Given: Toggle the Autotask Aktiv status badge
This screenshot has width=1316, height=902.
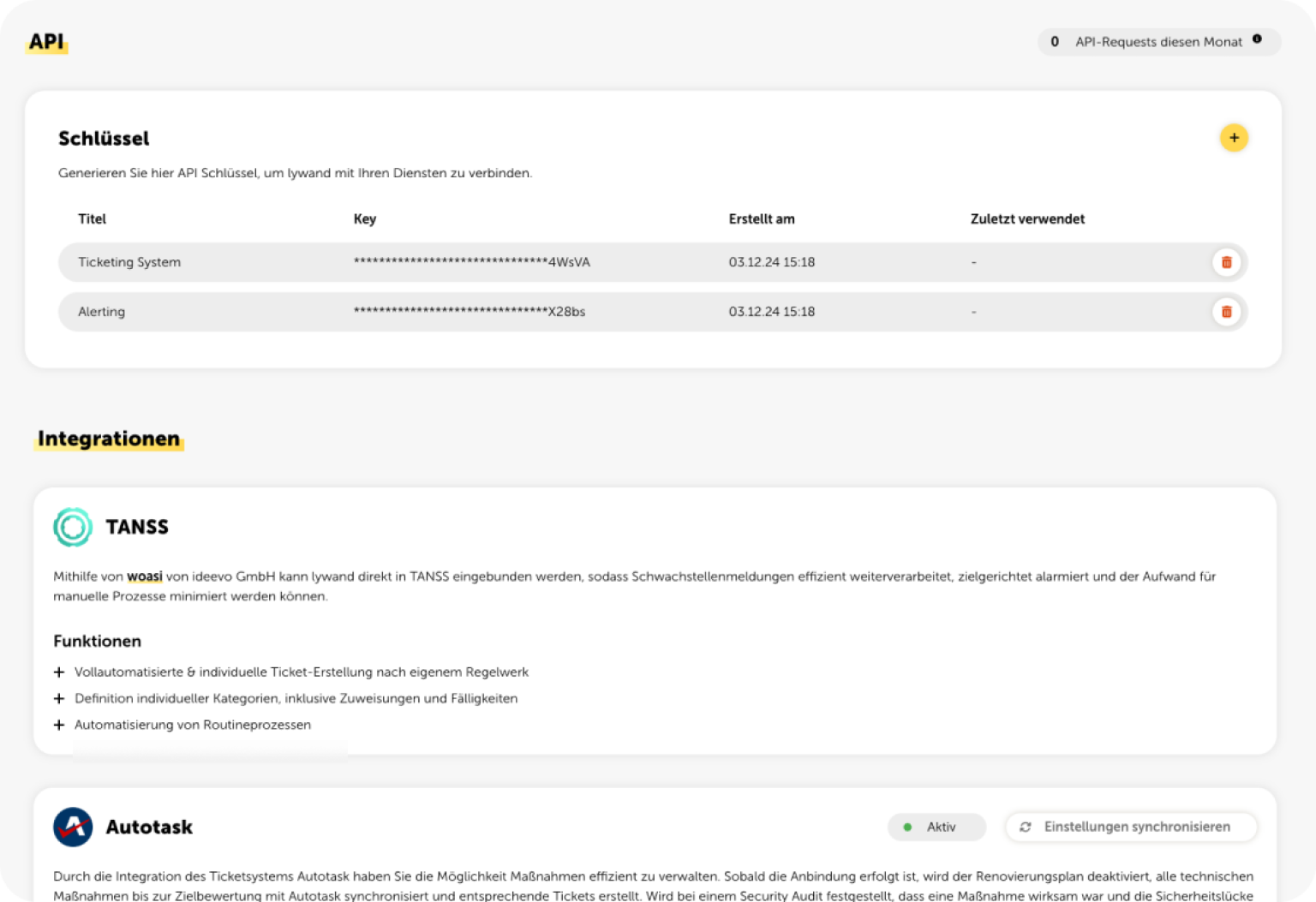Looking at the screenshot, I should (x=936, y=827).
